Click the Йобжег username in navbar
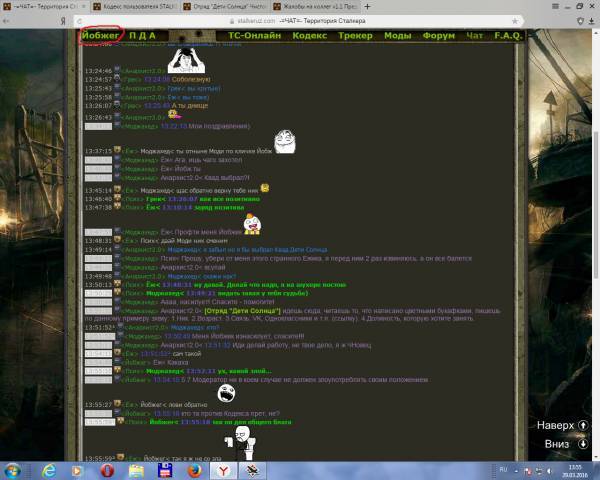 pyautogui.click(x=101, y=36)
